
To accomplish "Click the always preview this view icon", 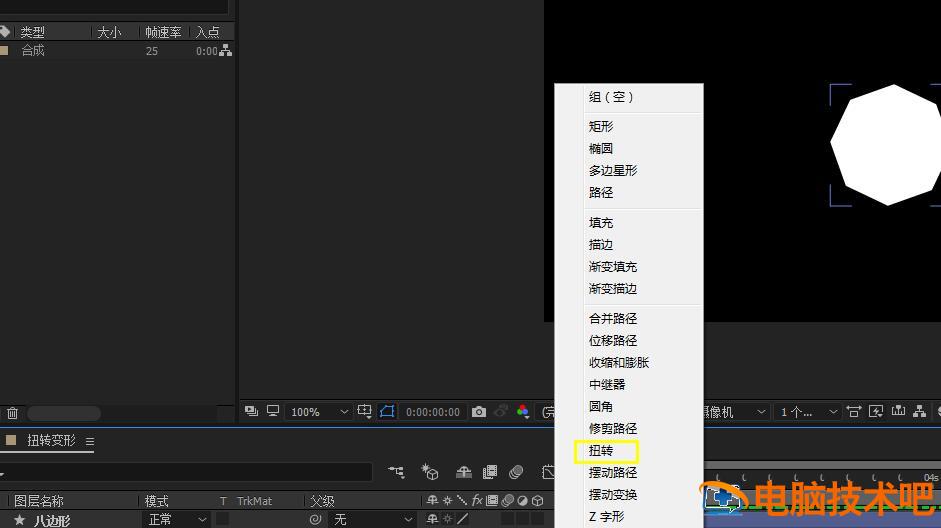I will pos(250,412).
